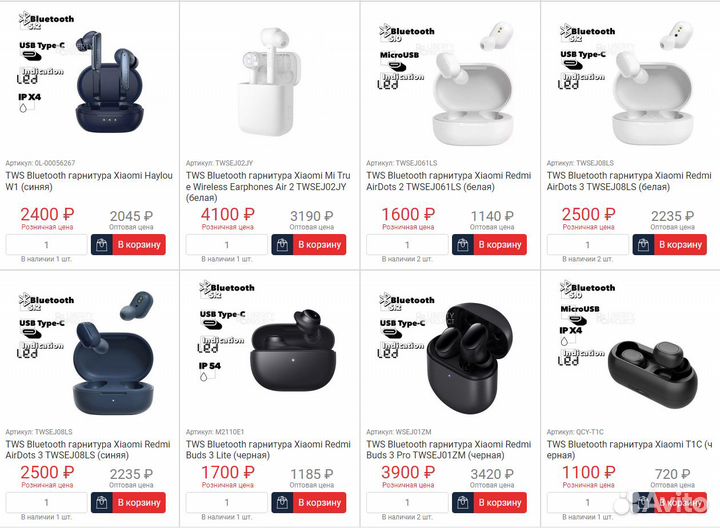Click the cart bag icon for Redmi Buds 3 Lite
The image size is (720, 528).
(282, 503)
